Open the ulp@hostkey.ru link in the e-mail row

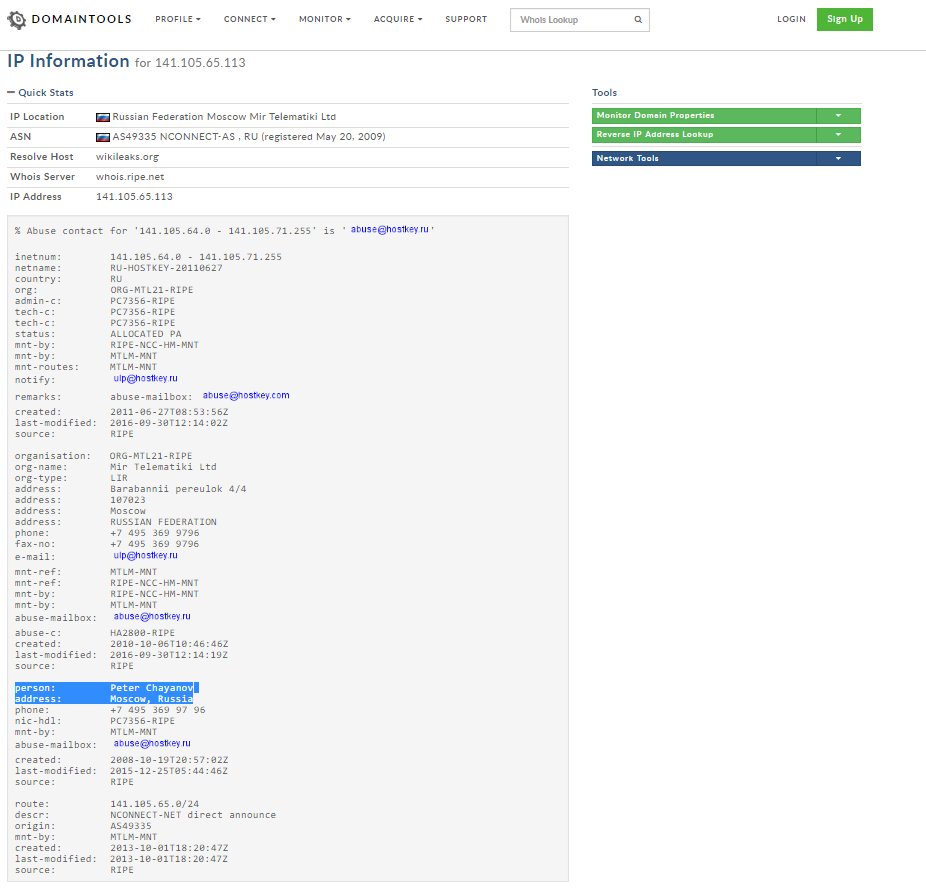coord(145,555)
